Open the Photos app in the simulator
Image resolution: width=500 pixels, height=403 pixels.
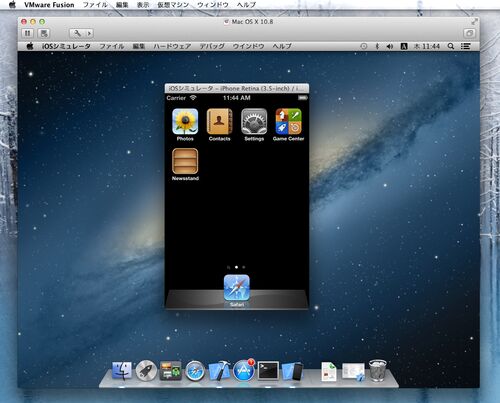[185, 122]
